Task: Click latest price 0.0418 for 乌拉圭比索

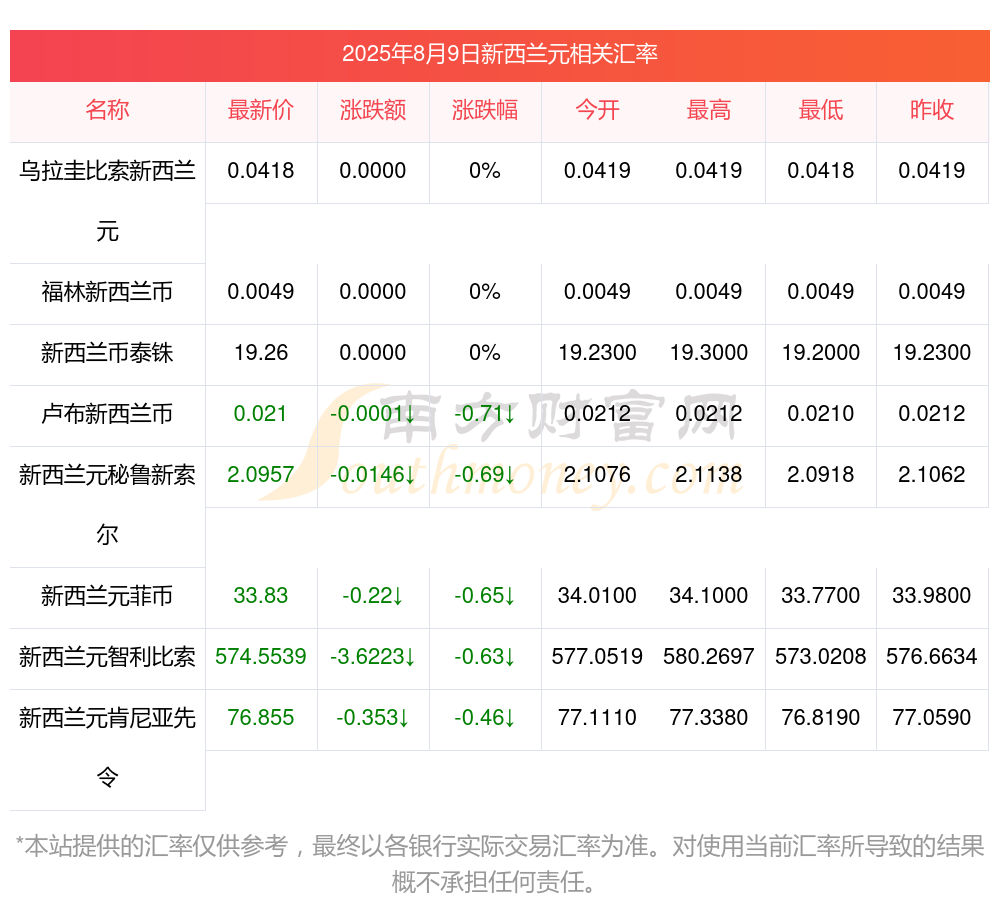Action: click(261, 171)
